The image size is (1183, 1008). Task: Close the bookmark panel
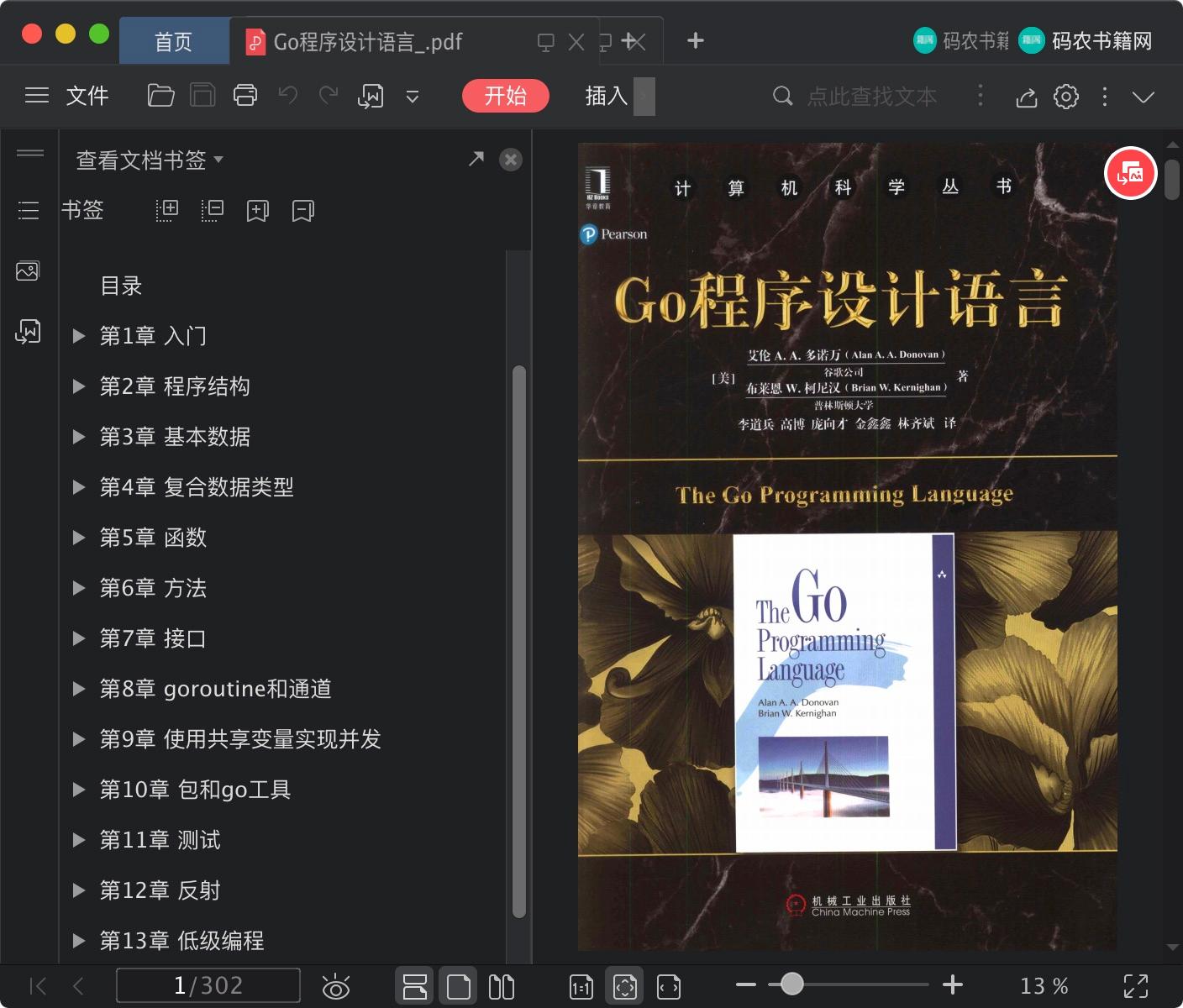pyautogui.click(x=511, y=160)
